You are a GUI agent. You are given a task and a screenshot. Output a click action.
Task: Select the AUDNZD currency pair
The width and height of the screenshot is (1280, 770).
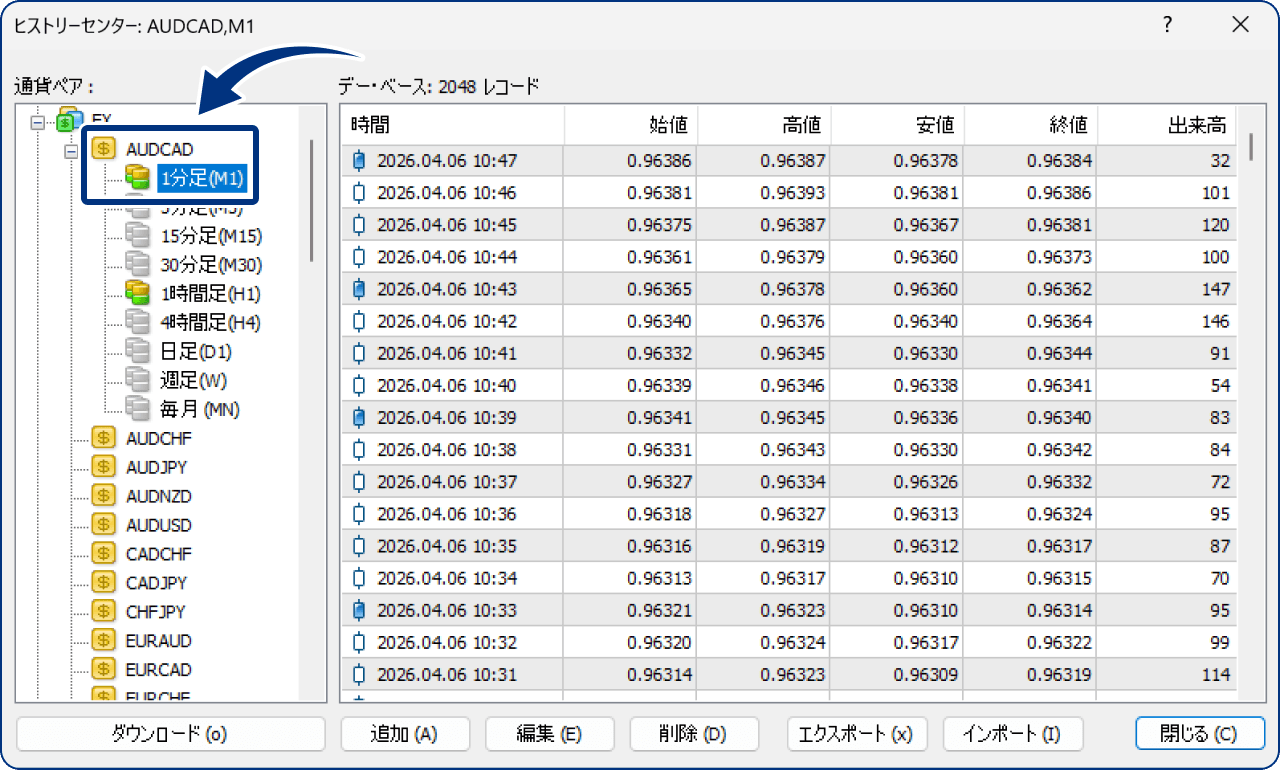tap(160, 495)
